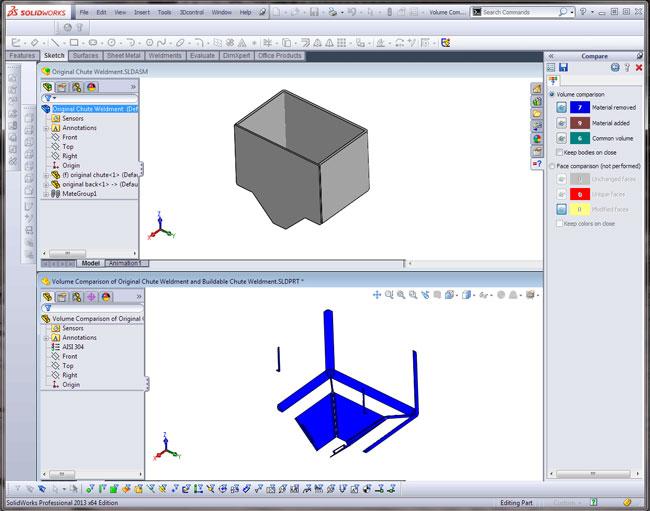Select Face comparison radio button
This screenshot has width=650, height=511.
pyautogui.click(x=552, y=165)
